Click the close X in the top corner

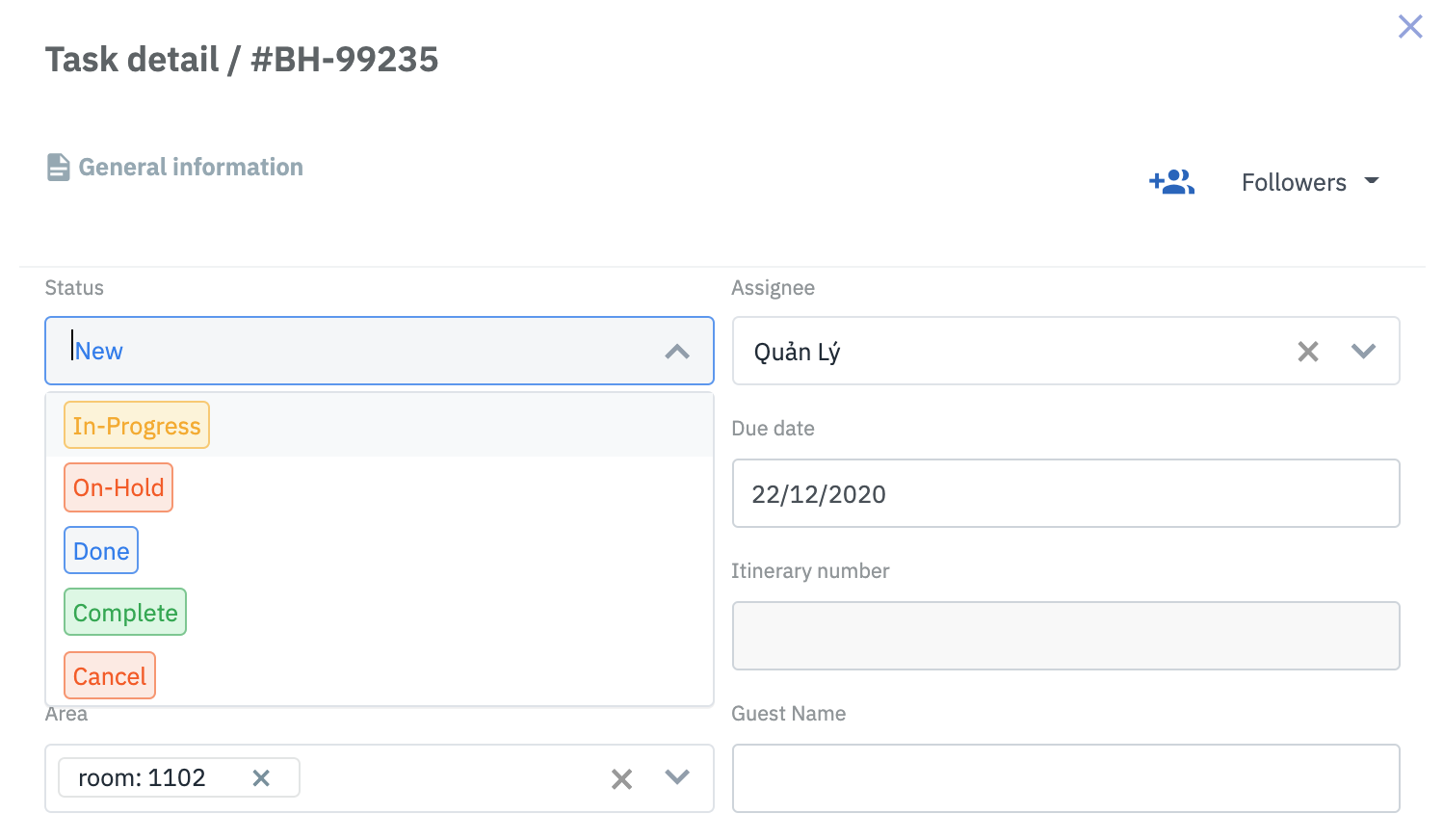(1409, 27)
